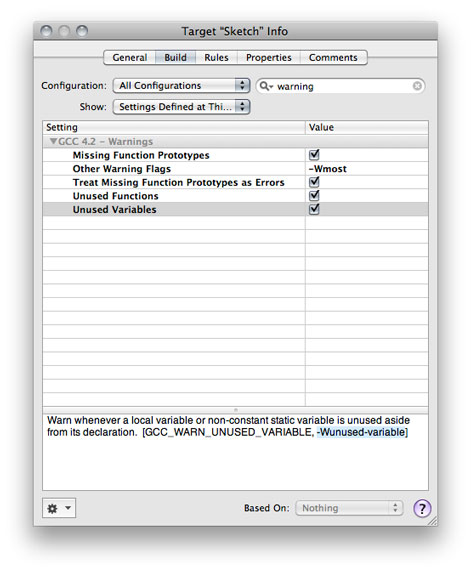Open the Configuration dropdown
Image resolution: width=471 pixels, height=573 pixels.
click(x=181, y=86)
